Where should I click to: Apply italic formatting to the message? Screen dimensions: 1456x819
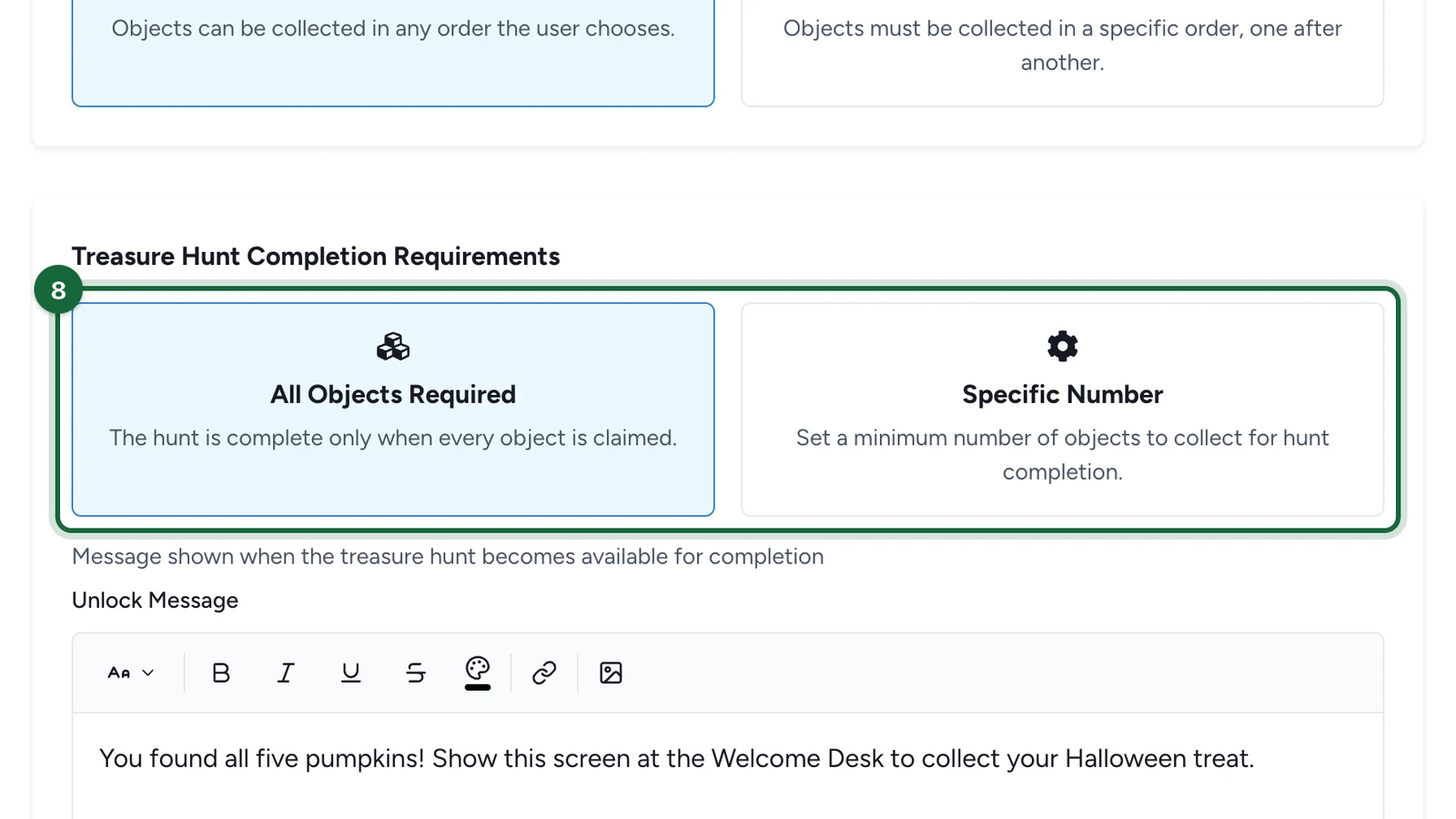[x=286, y=672]
